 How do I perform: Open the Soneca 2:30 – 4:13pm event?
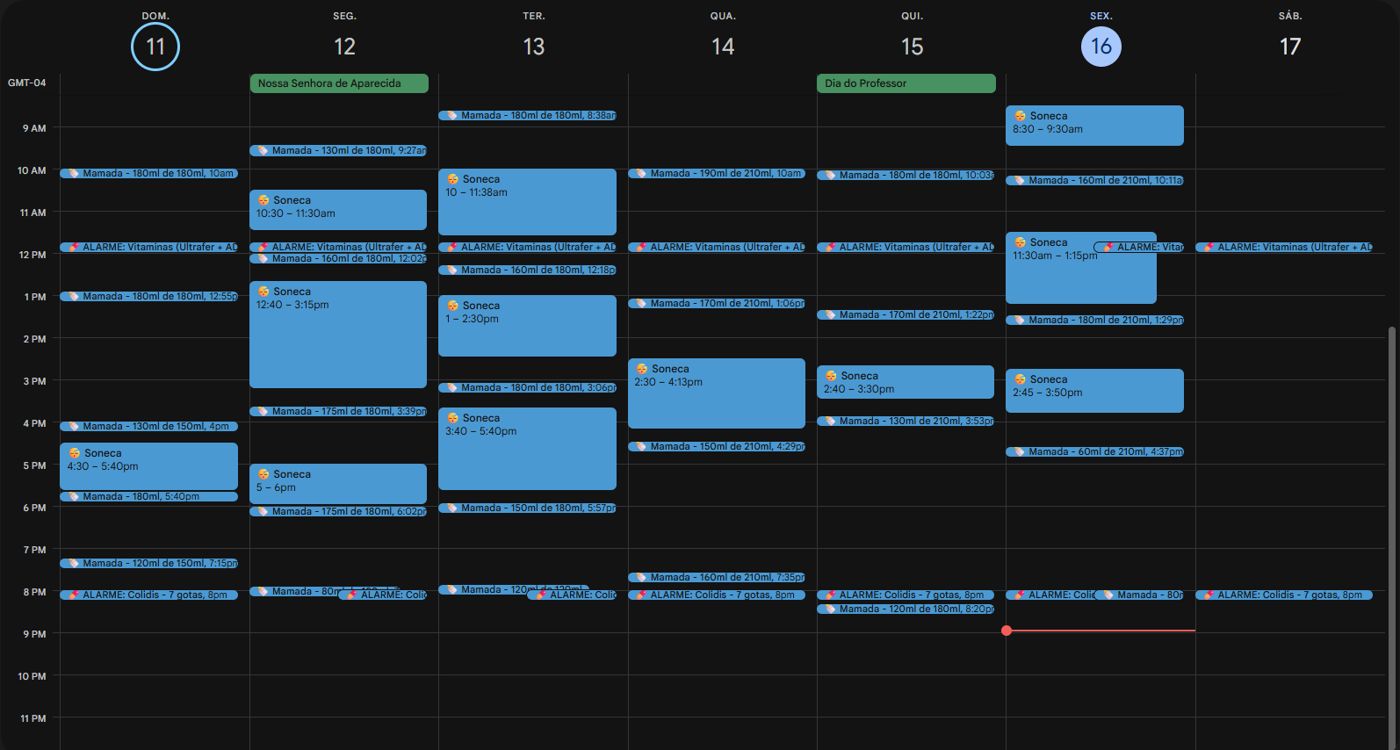[717, 393]
